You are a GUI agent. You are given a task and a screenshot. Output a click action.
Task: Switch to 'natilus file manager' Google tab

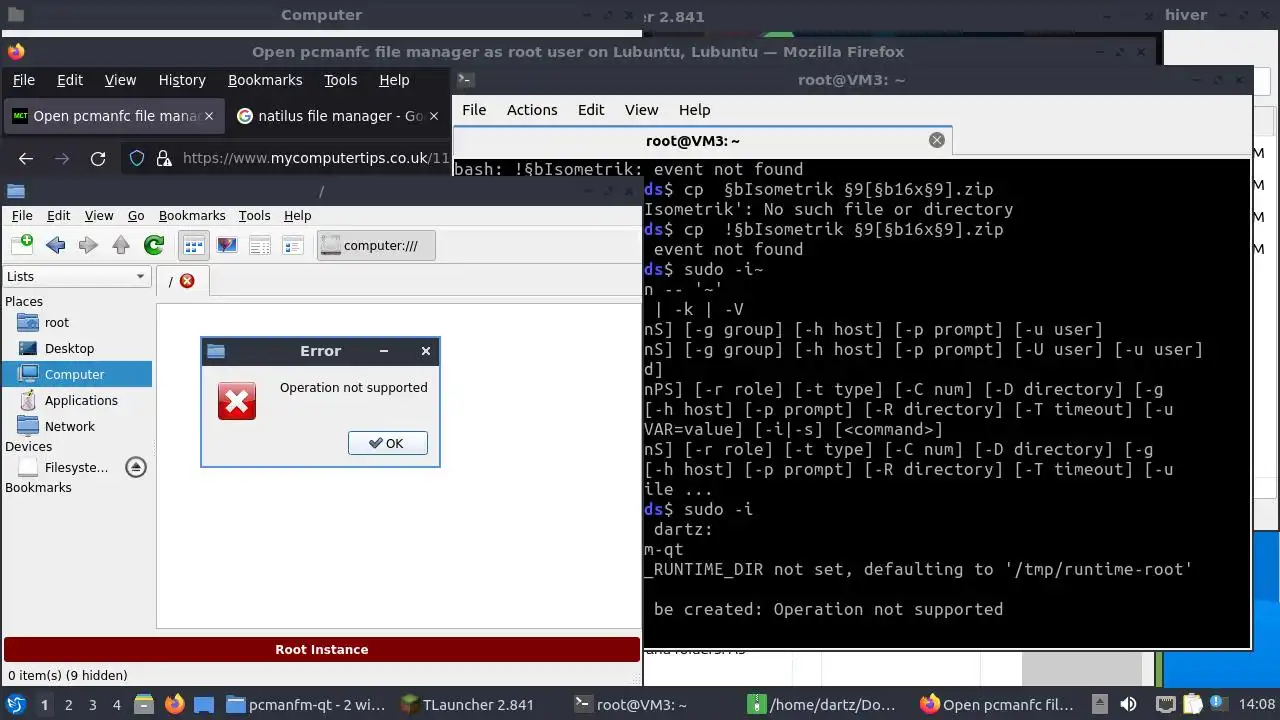(x=337, y=116)
